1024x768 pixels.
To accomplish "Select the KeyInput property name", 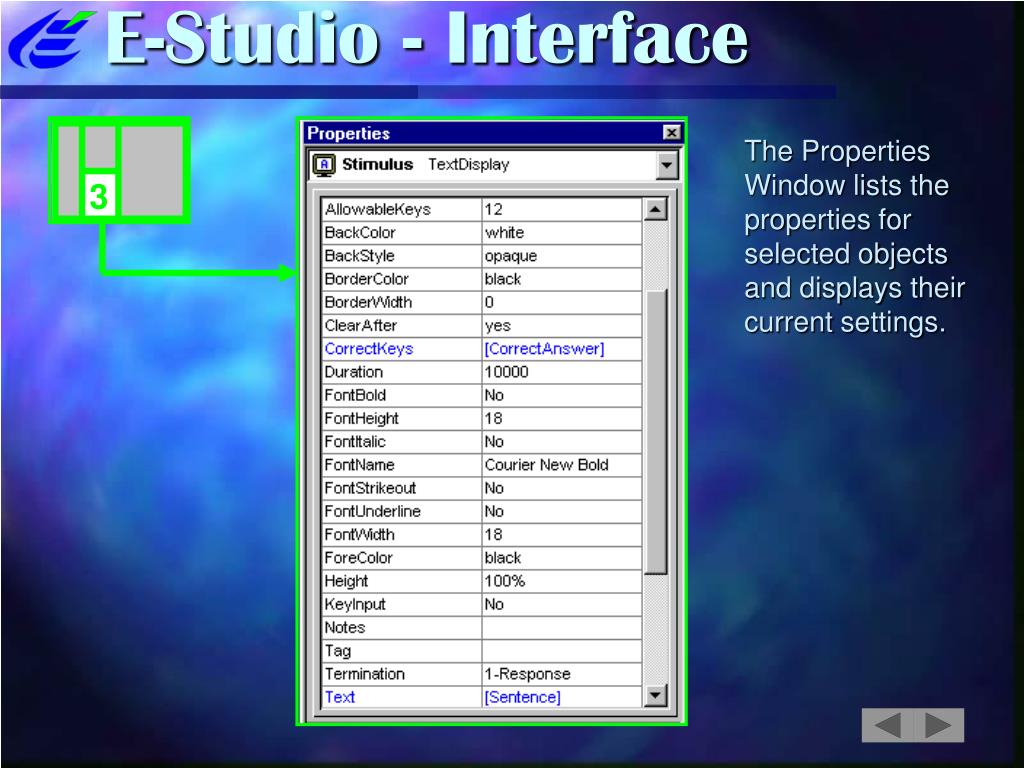I will click(x=402, y=605).
